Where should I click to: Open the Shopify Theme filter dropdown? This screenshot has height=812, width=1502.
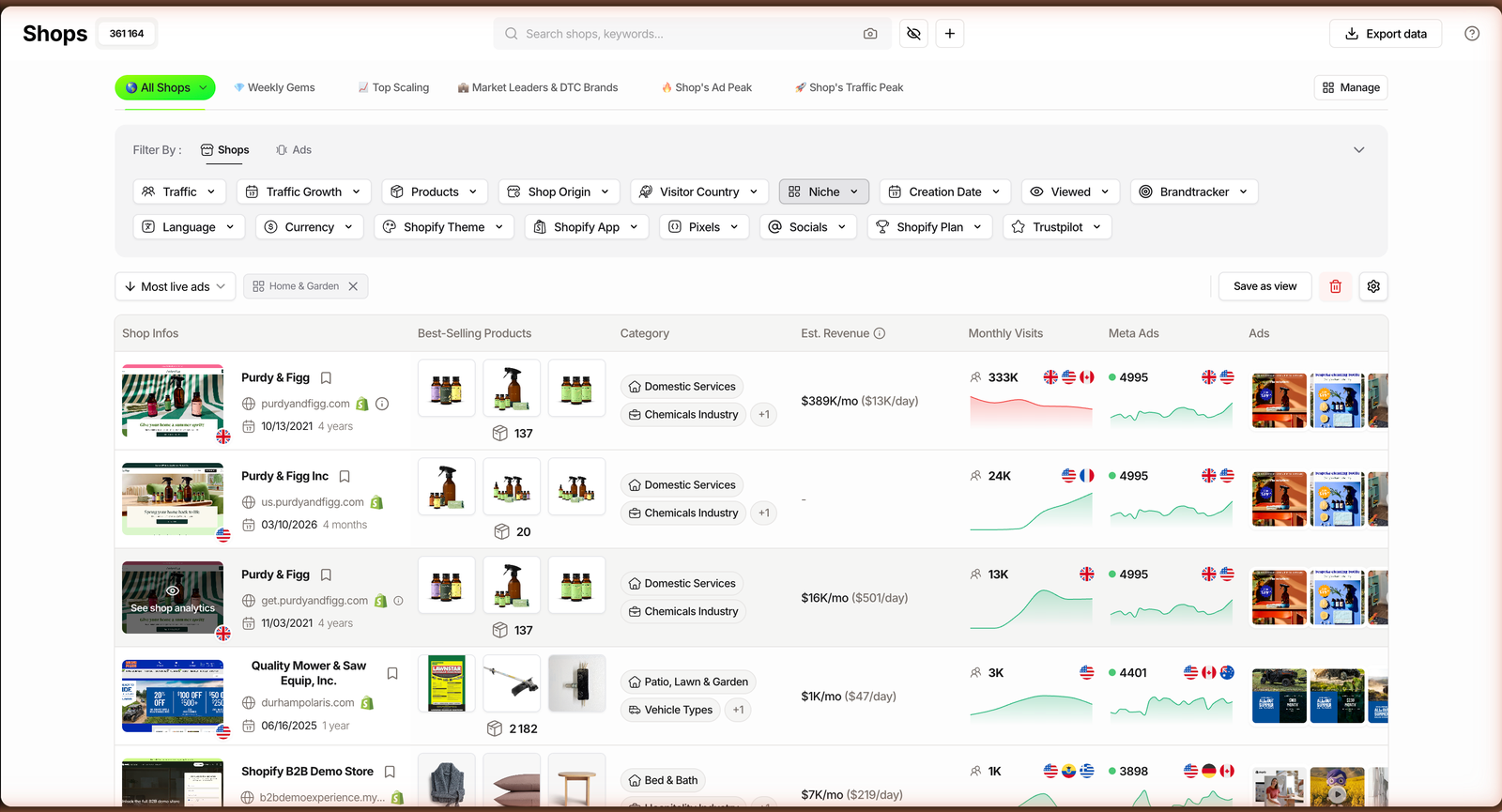[444, 227]
